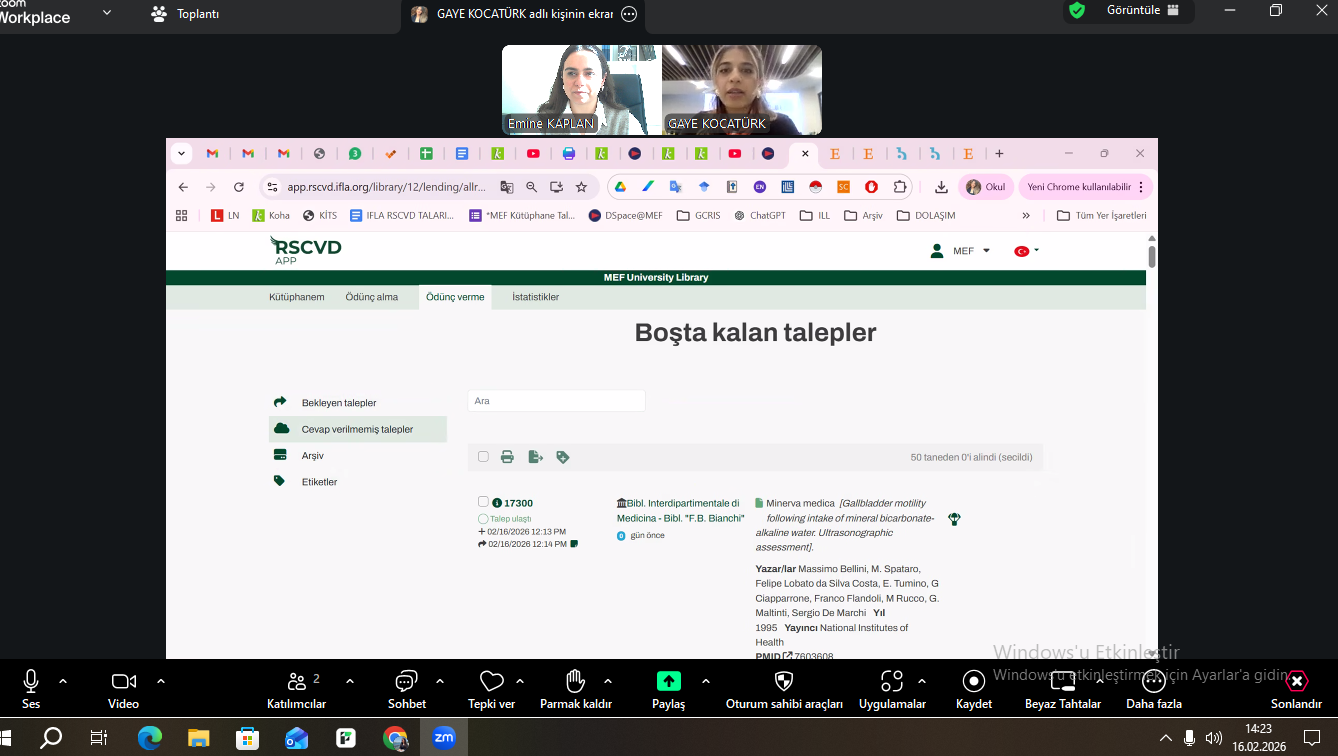Switch to the Ödünç alma tab
This screenshot has height=756, width=1338.
click(x=371, y=297)
